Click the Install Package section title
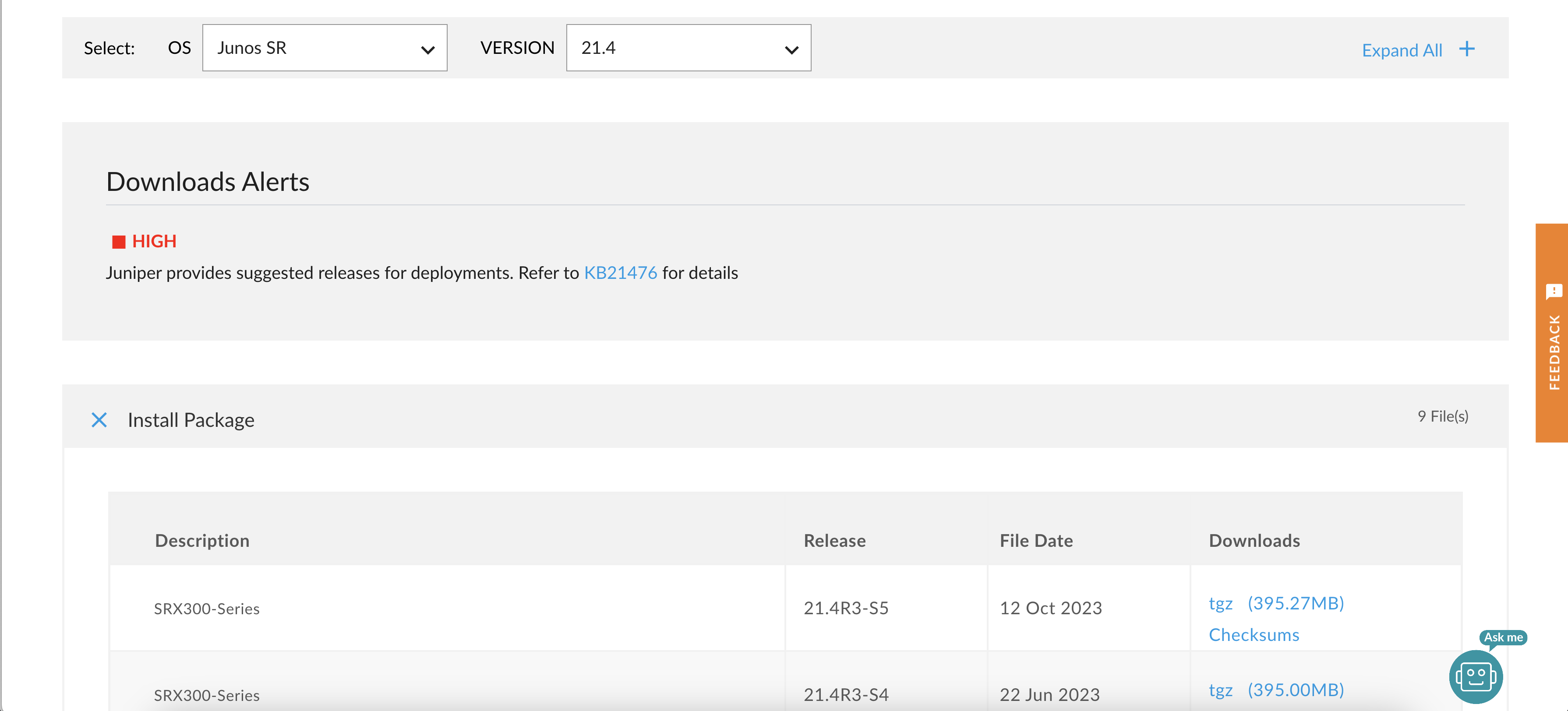The height and width of the screenshot is (711, 1568). 191,420
